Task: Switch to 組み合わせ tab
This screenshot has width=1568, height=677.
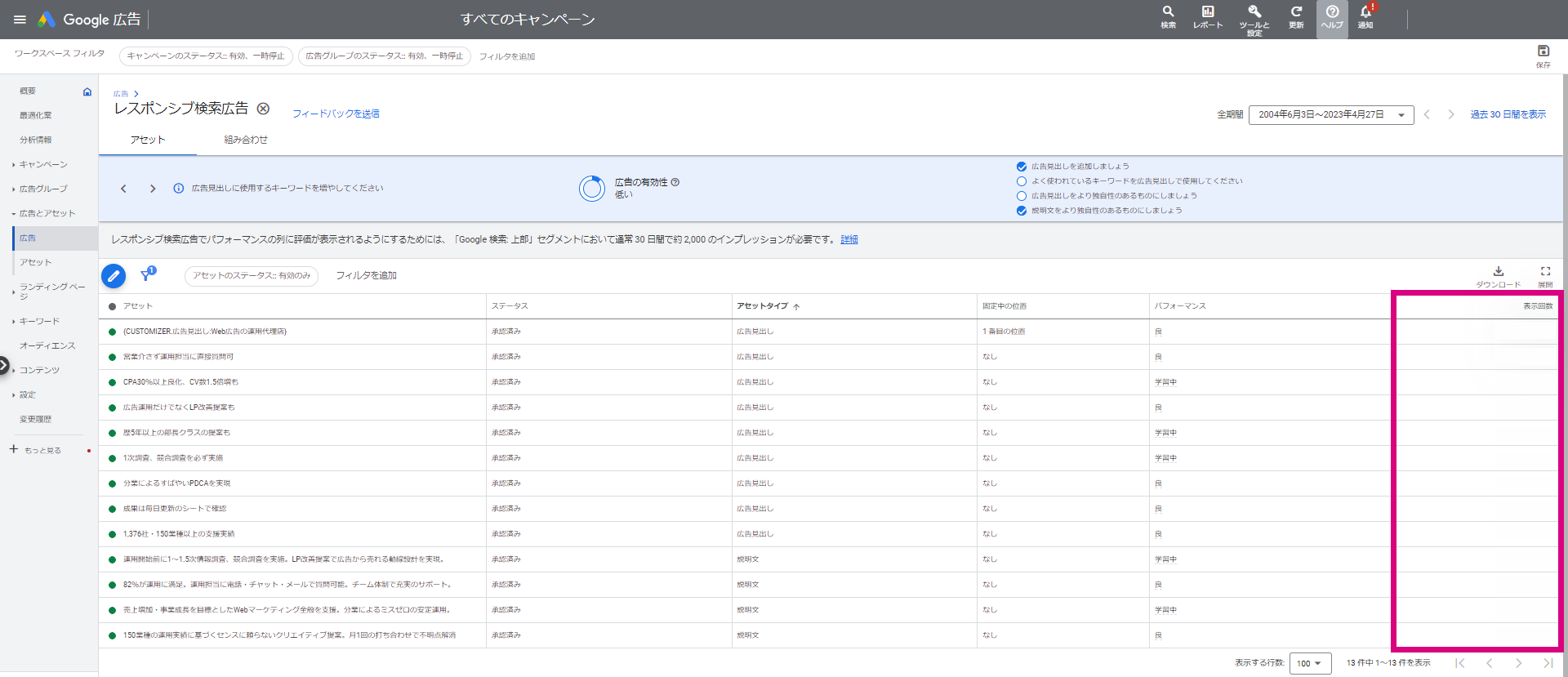Action: point(246,140)
